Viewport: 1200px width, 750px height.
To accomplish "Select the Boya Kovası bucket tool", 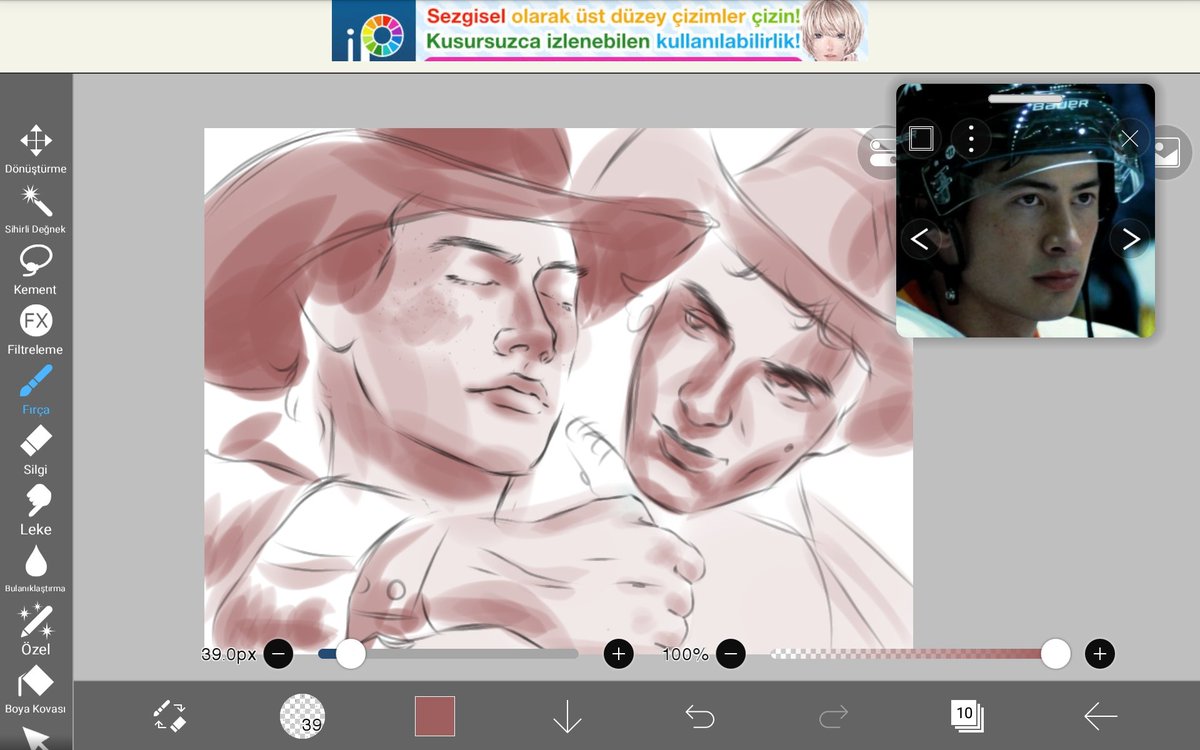I will [36, 689].
